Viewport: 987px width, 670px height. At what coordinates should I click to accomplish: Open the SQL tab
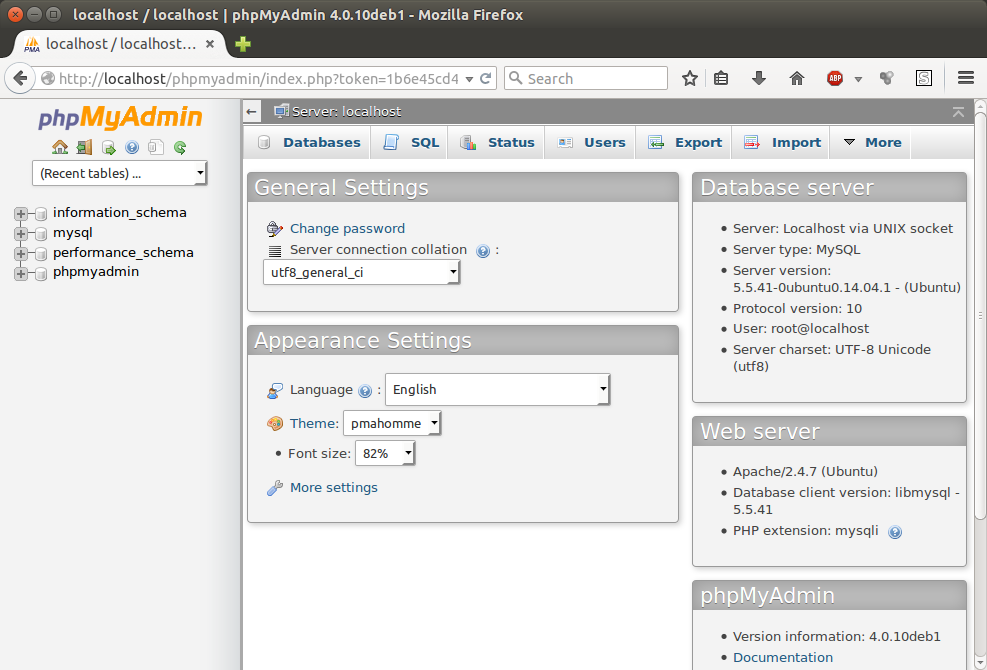pyautogui.click(x=411, y=142)
